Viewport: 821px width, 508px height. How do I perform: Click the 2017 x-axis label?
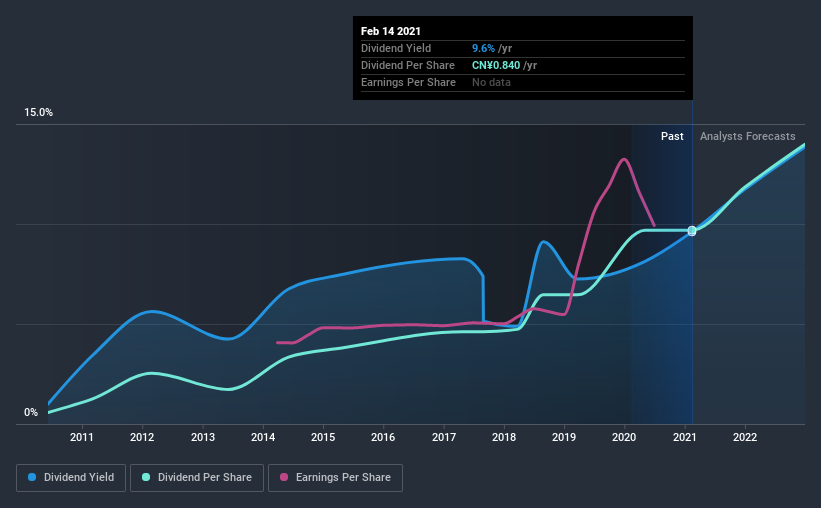(444, 437)
